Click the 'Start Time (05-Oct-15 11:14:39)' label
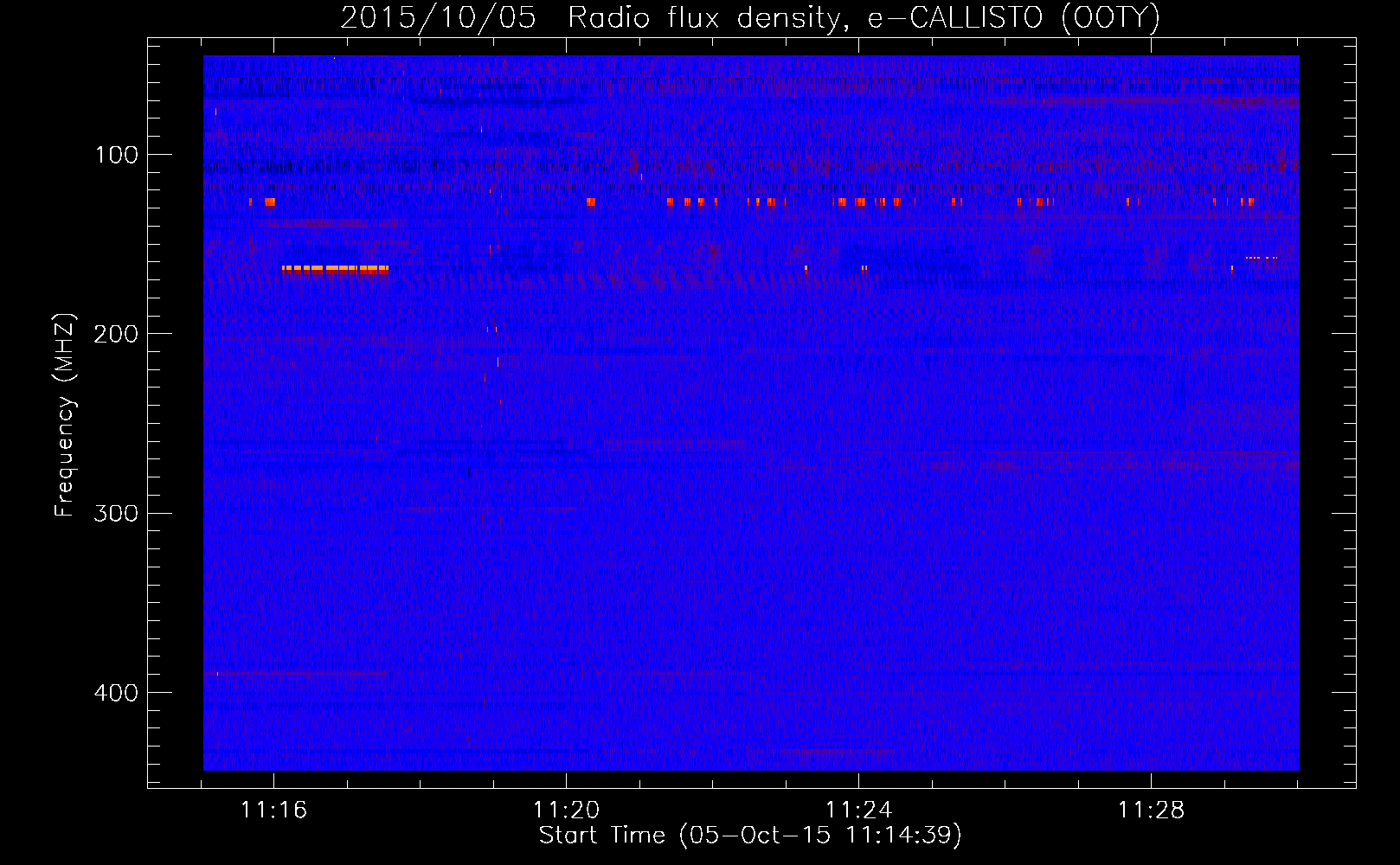Viewport: 1400px width, 865px height. tap(750, 836)
